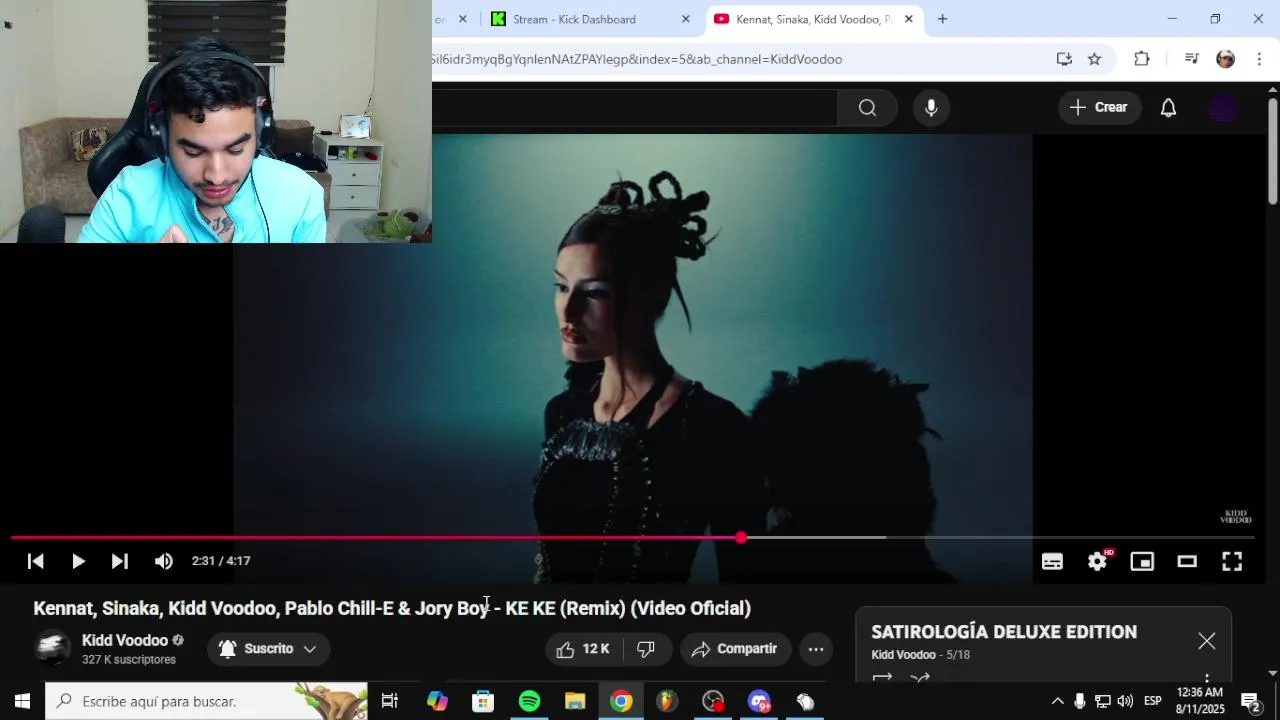1280x720 pixels.
Task: Open network tray icon
Action: pos(1102,701)
